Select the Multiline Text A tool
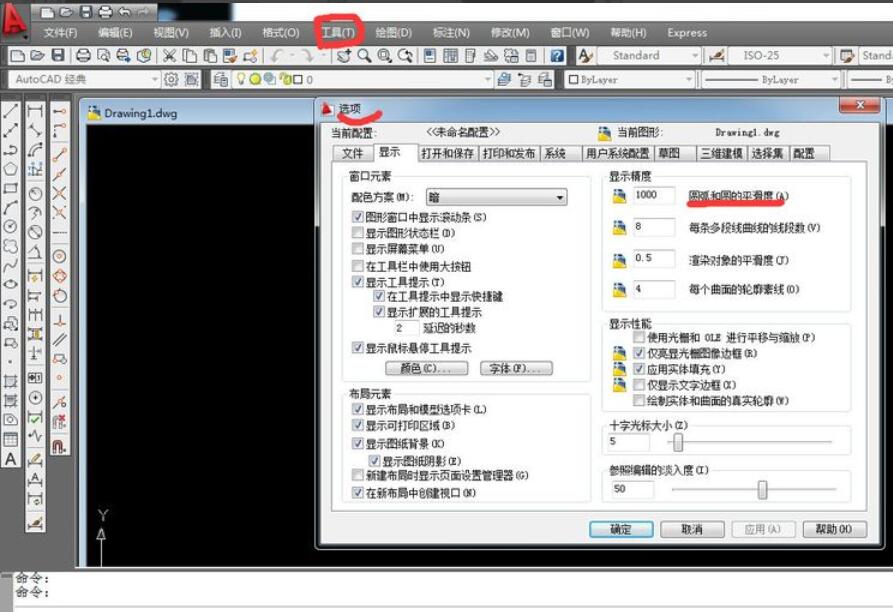The width and height of the screenshot is (893, 612). pos(10,458)
